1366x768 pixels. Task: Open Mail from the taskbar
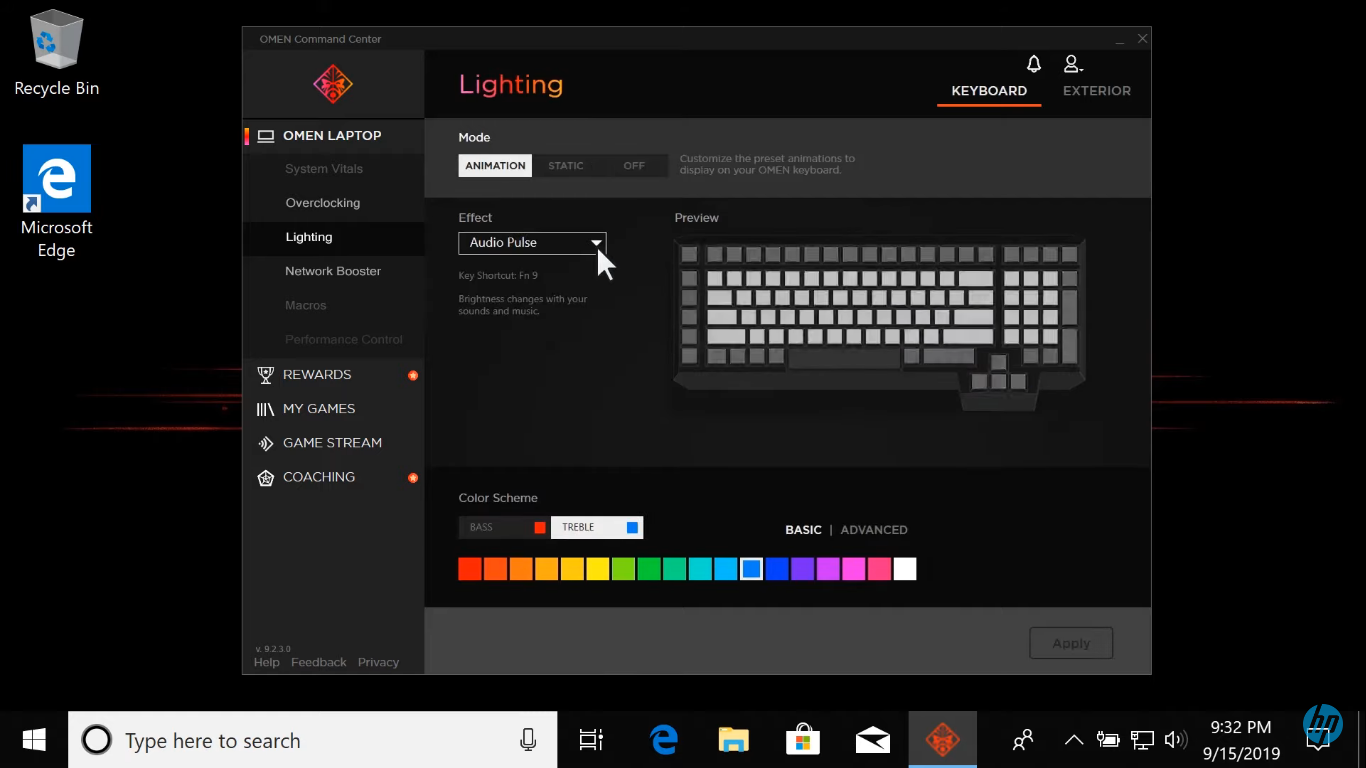[873, 740]
